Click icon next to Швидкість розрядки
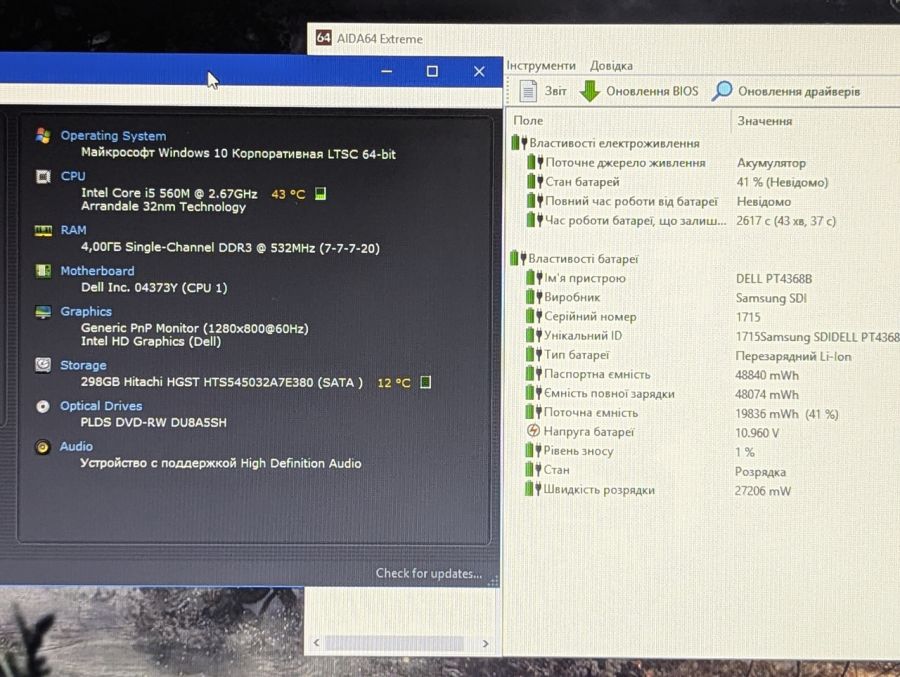 (533, 489)
